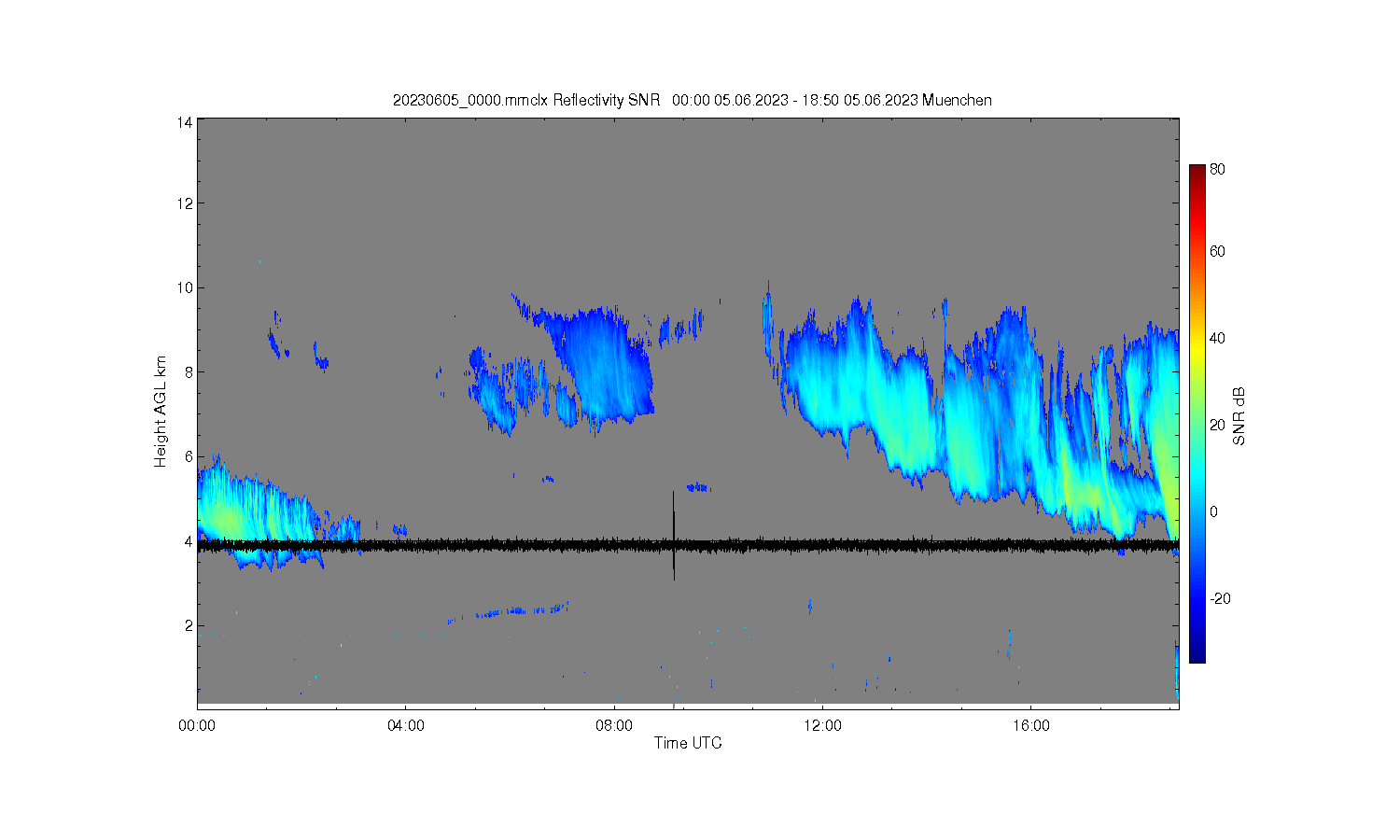This screenshot has width=1400, height=840.
Task: Click the colorbar value 60
Action: point(1217,251)
